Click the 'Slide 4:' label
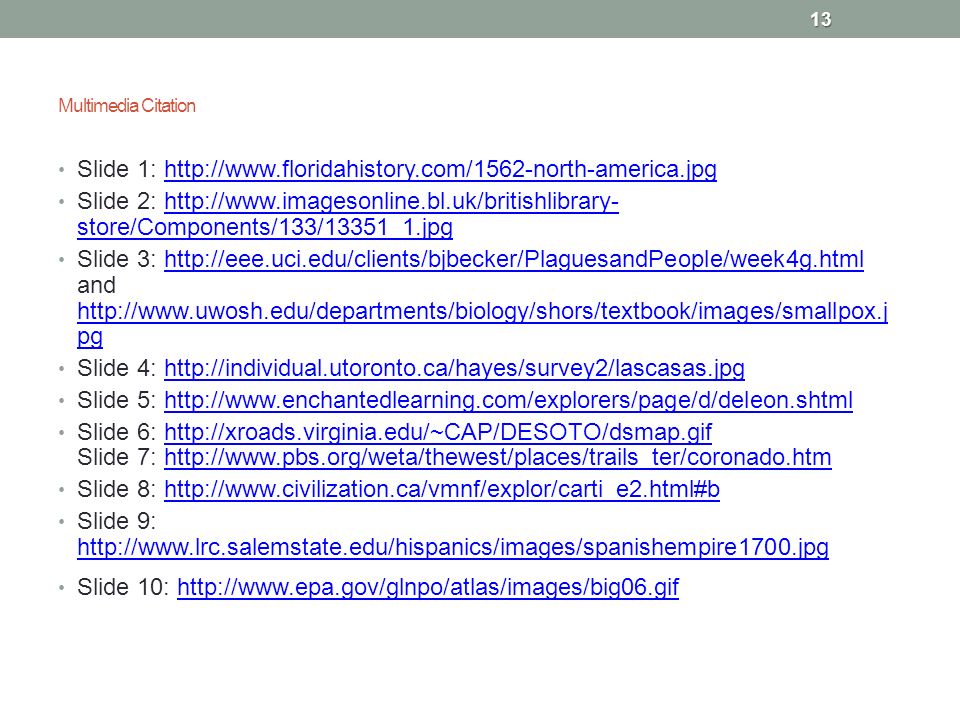The height and width of the screenshot is (720, 960). [116, 369]
